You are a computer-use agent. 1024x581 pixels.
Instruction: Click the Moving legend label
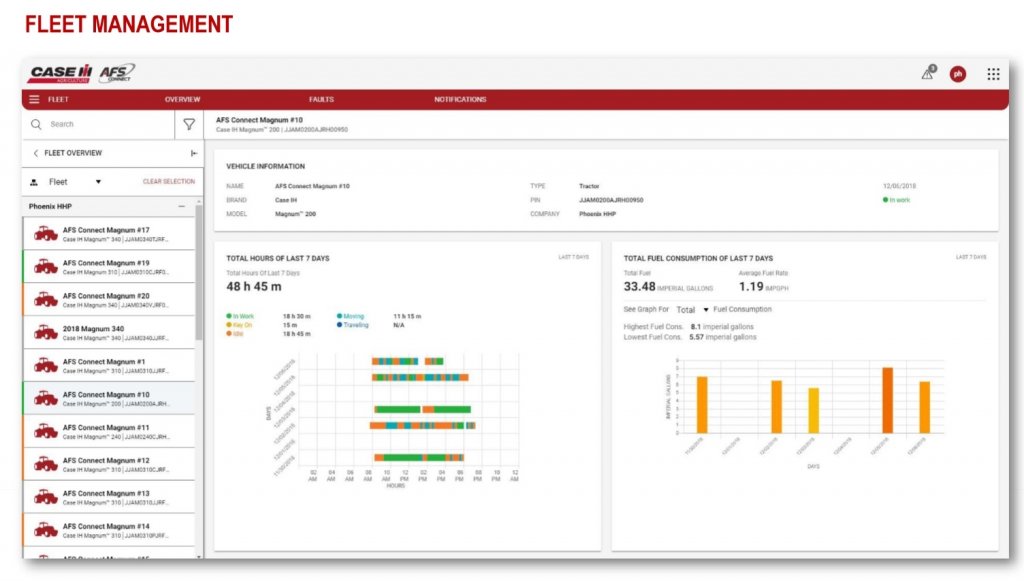(x=354, y=316)
